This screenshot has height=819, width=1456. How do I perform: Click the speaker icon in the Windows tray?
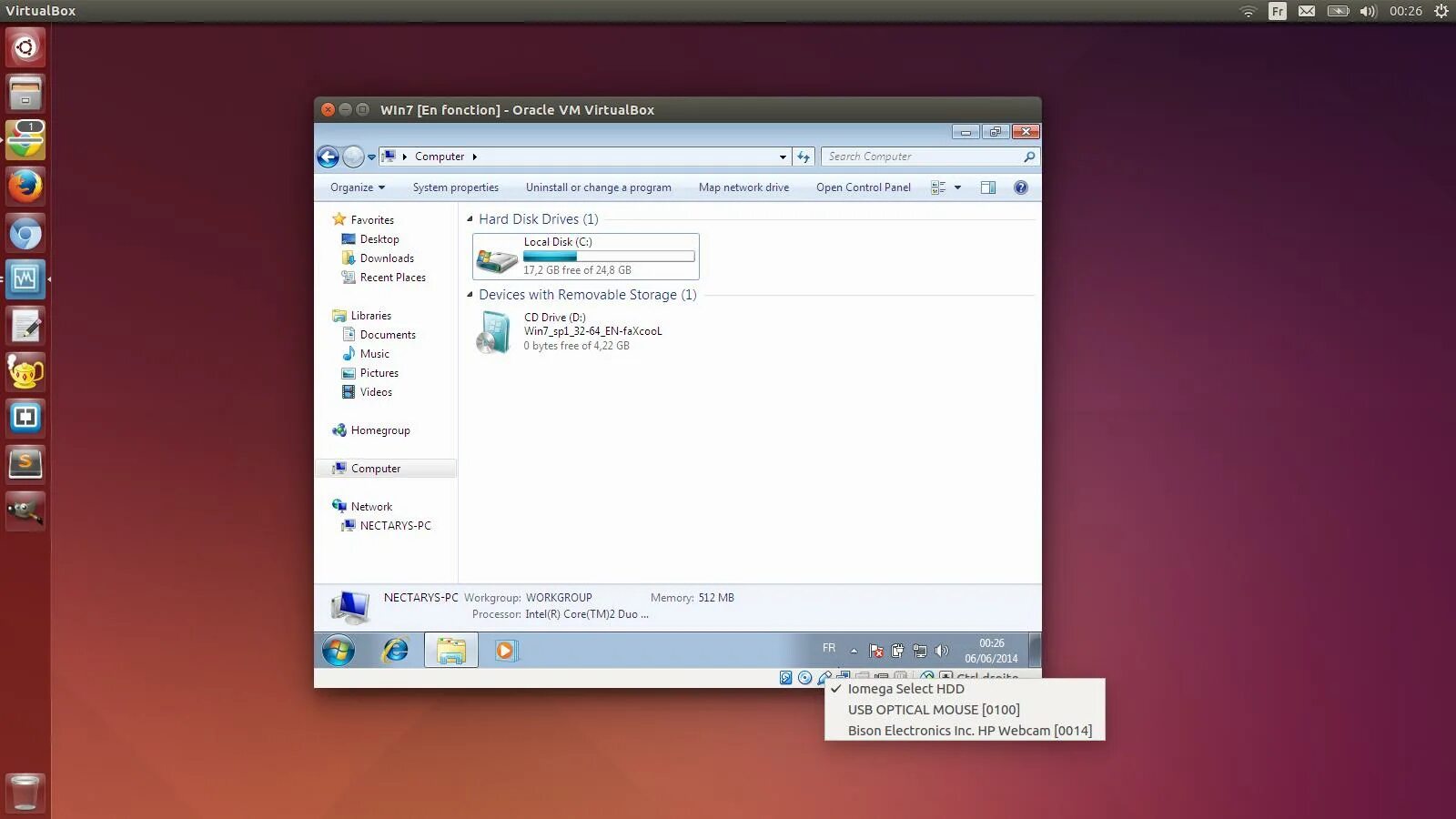943,651
